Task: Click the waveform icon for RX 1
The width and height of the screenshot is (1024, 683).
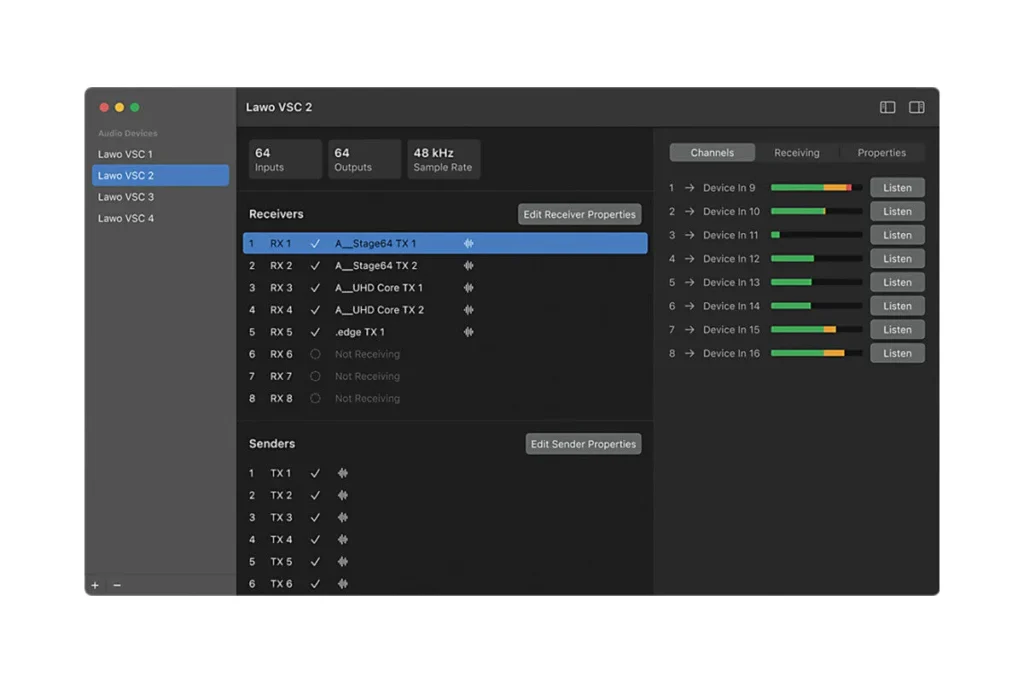Action: tap(468, 244)
